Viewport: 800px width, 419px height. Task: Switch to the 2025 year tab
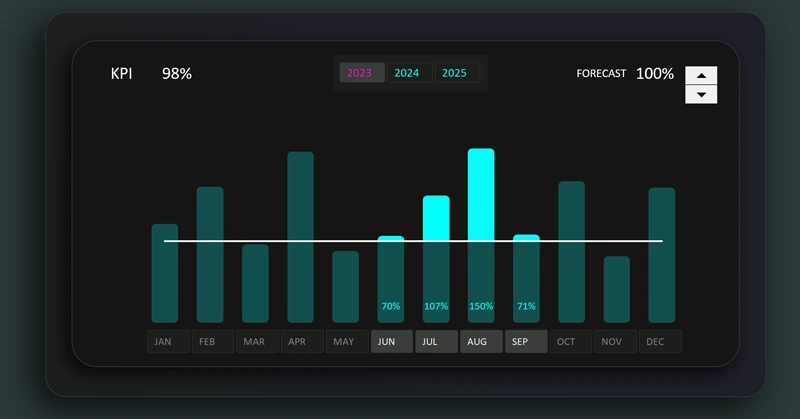(x=455, y=73)
